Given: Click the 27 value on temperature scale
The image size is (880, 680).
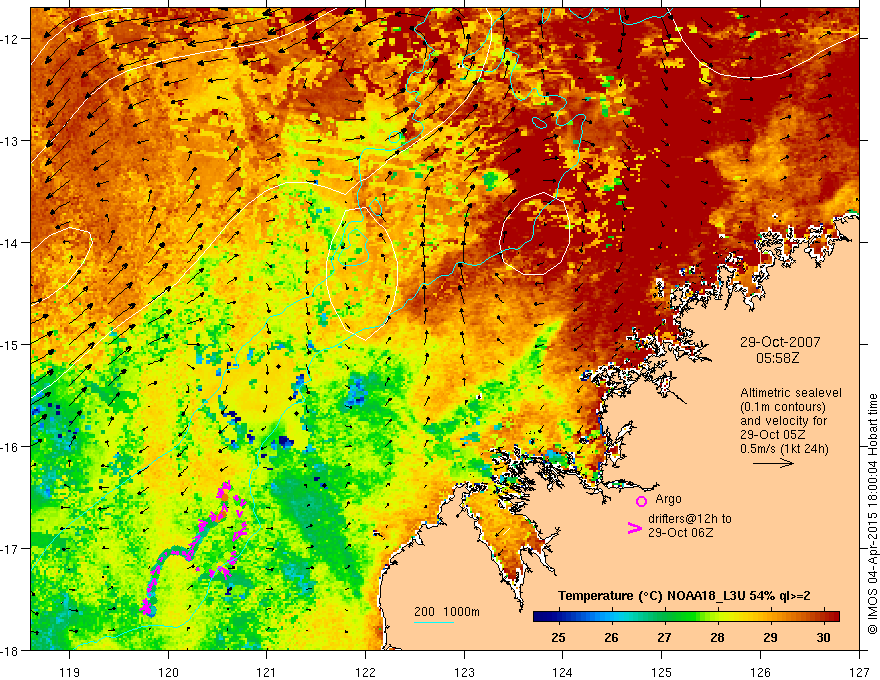Looking at the screenshot, I should point(664,638).
